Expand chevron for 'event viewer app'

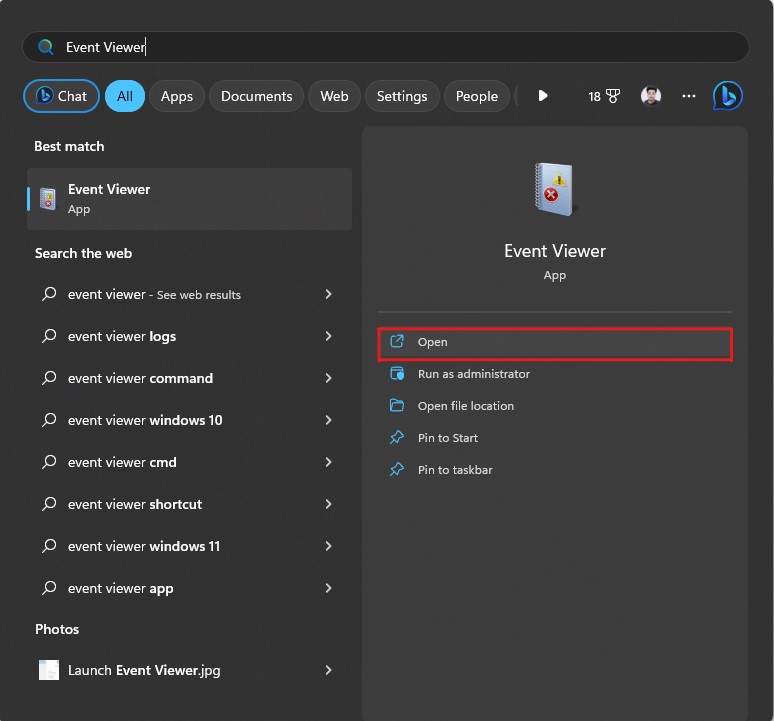pyautogui.click(x=328, y=588)
